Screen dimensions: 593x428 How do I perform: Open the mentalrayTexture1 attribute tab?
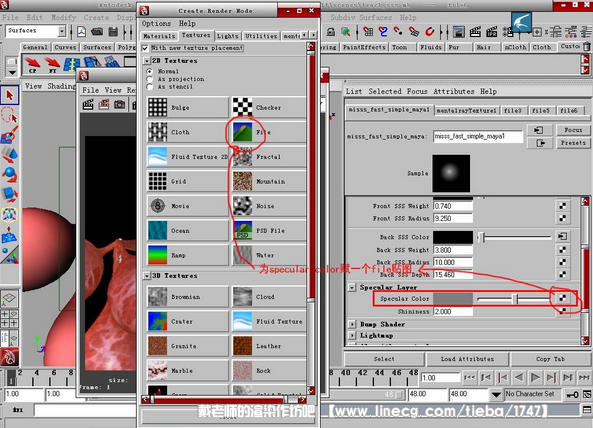point(466,110)
